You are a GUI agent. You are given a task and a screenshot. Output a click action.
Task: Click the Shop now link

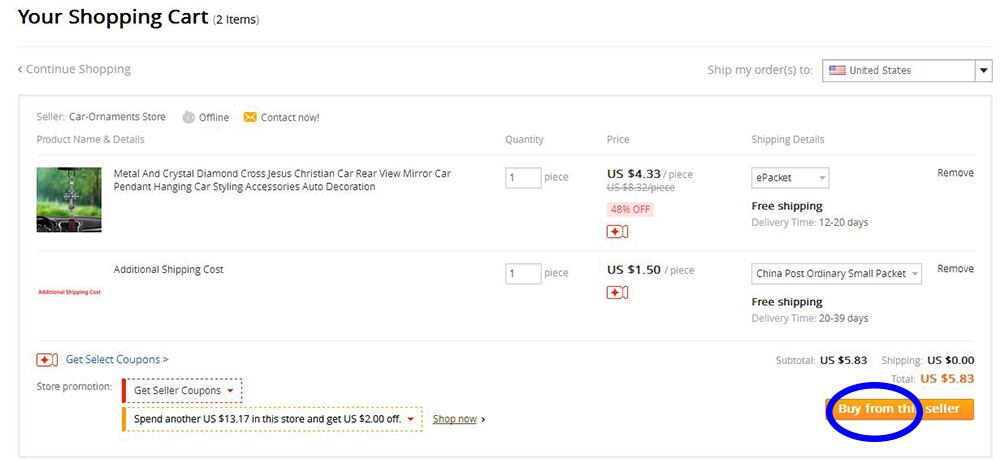point(455,419)
